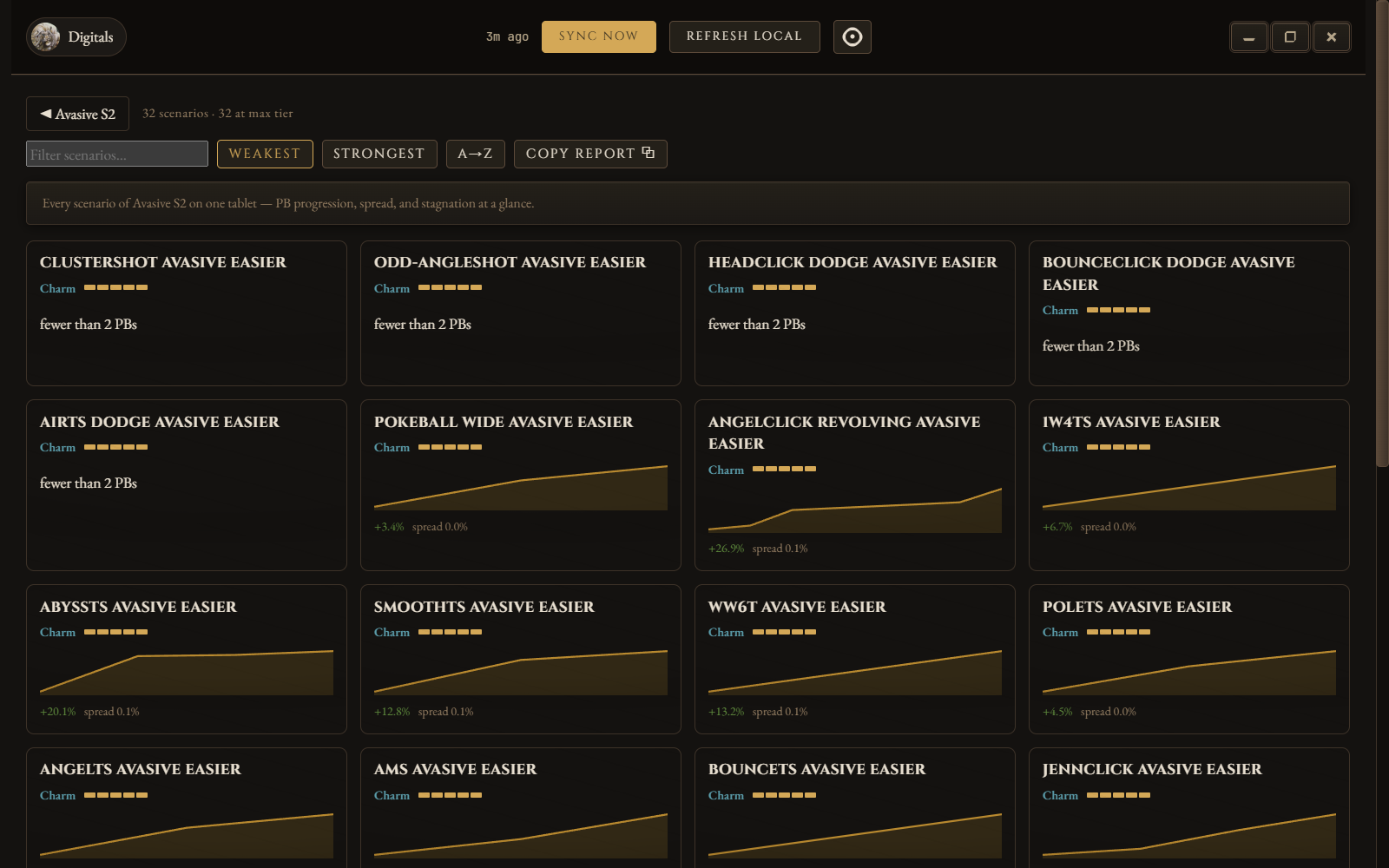
Task: Maximize the application window
Action: (x=1290, y=37)
